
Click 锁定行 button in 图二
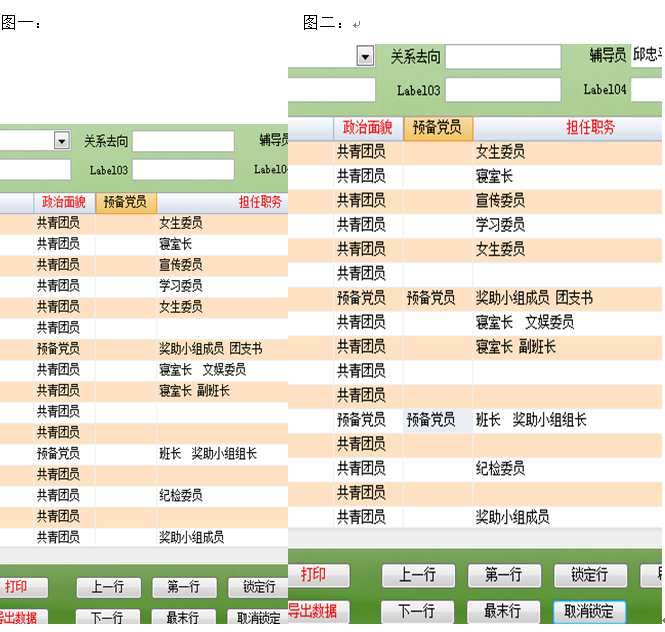point(590,575)
